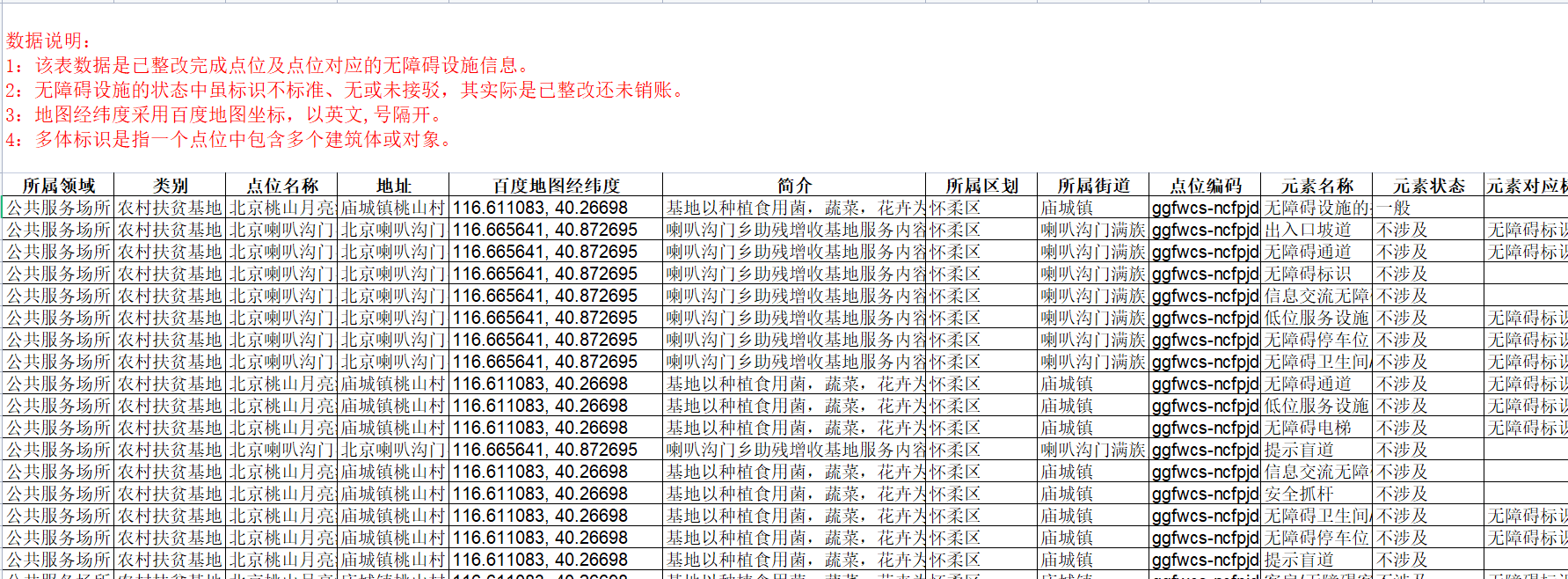Select the 百度地图经纬度 header cell
Image resolution: width=1568 pixels, height=579 pixels.
click(x=556, y=186)
